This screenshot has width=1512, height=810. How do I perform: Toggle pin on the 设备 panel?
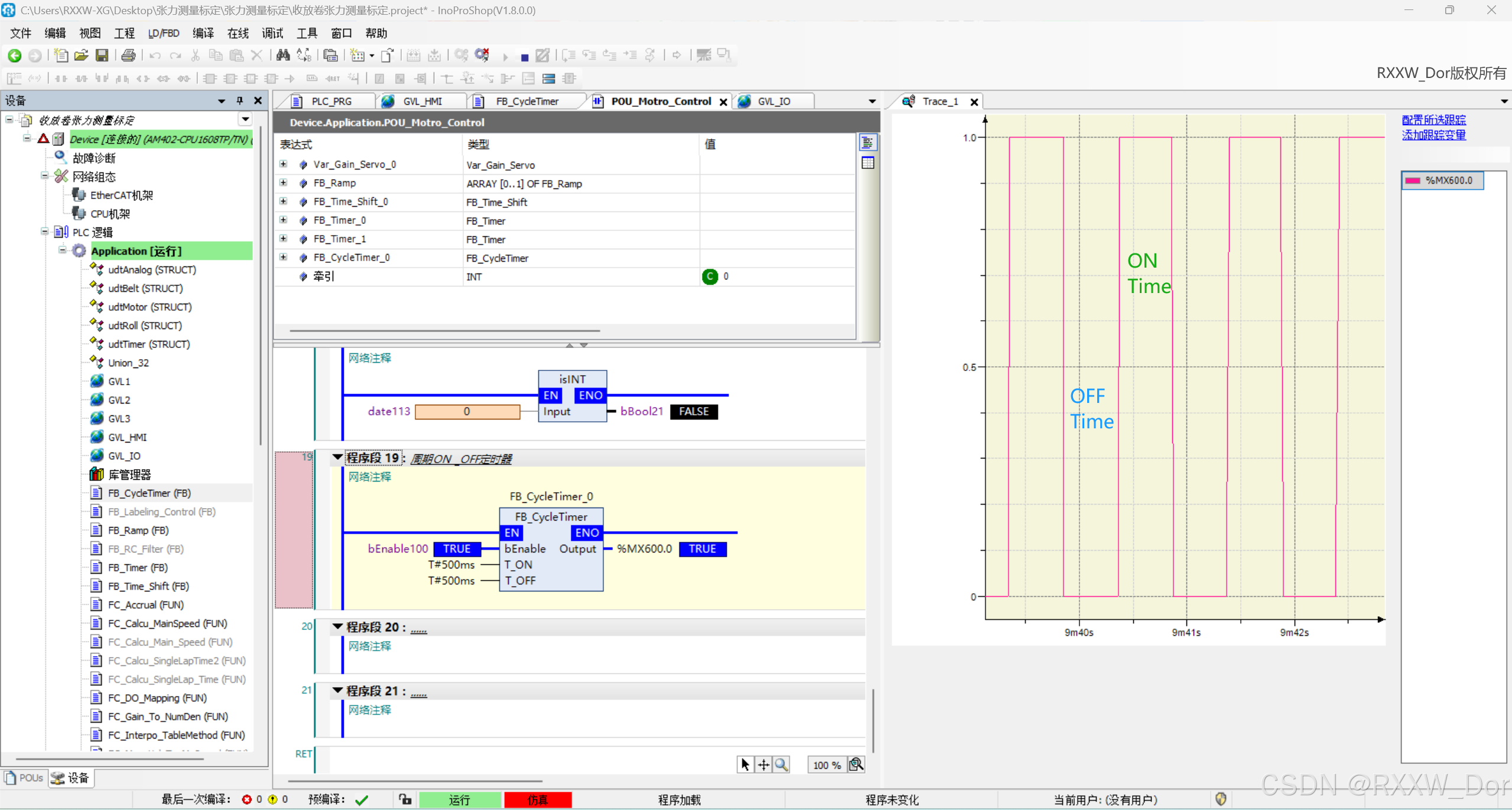239,100
